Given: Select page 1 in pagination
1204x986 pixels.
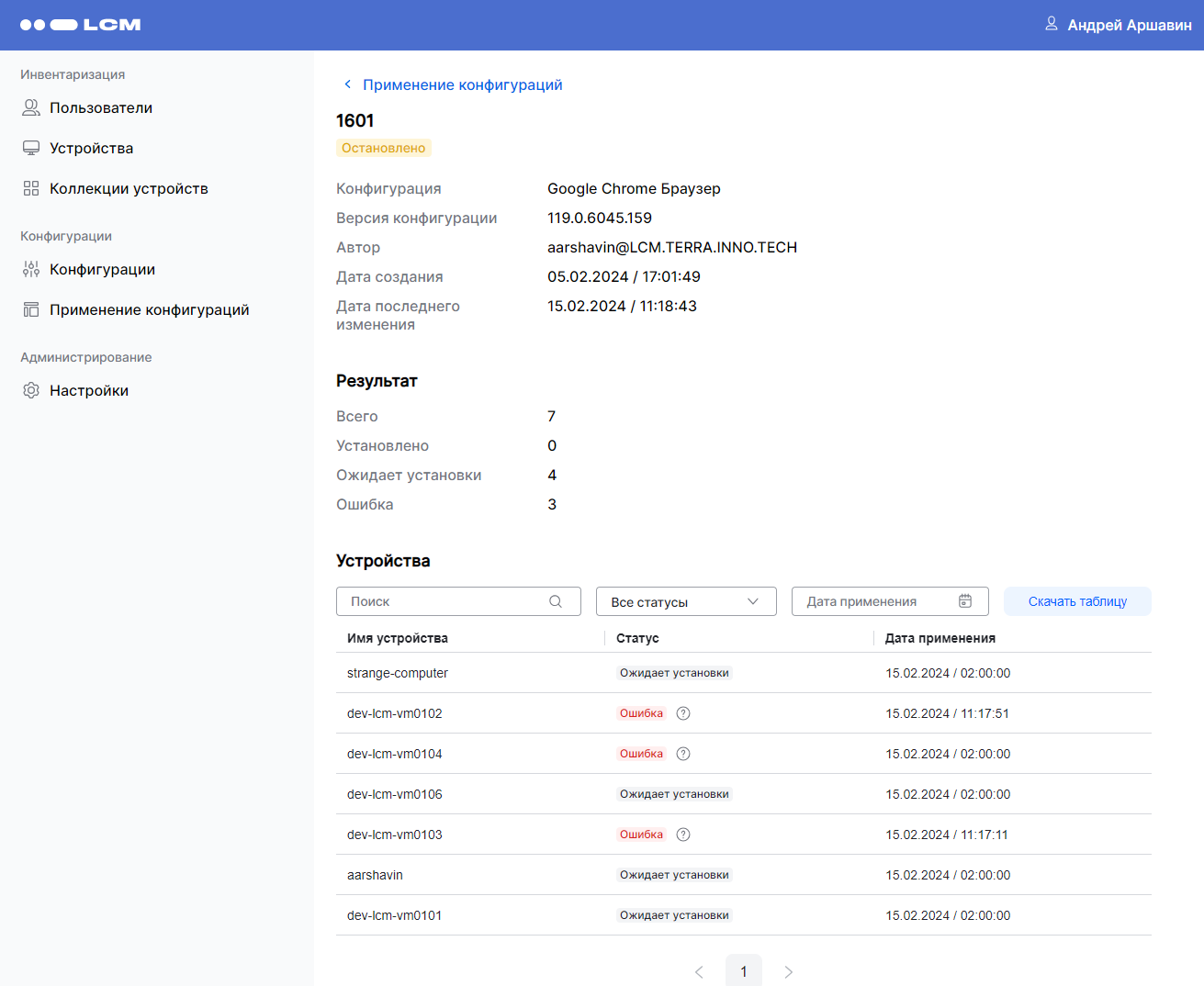Looking at the screenshot, I should click(x=744, y=971).
